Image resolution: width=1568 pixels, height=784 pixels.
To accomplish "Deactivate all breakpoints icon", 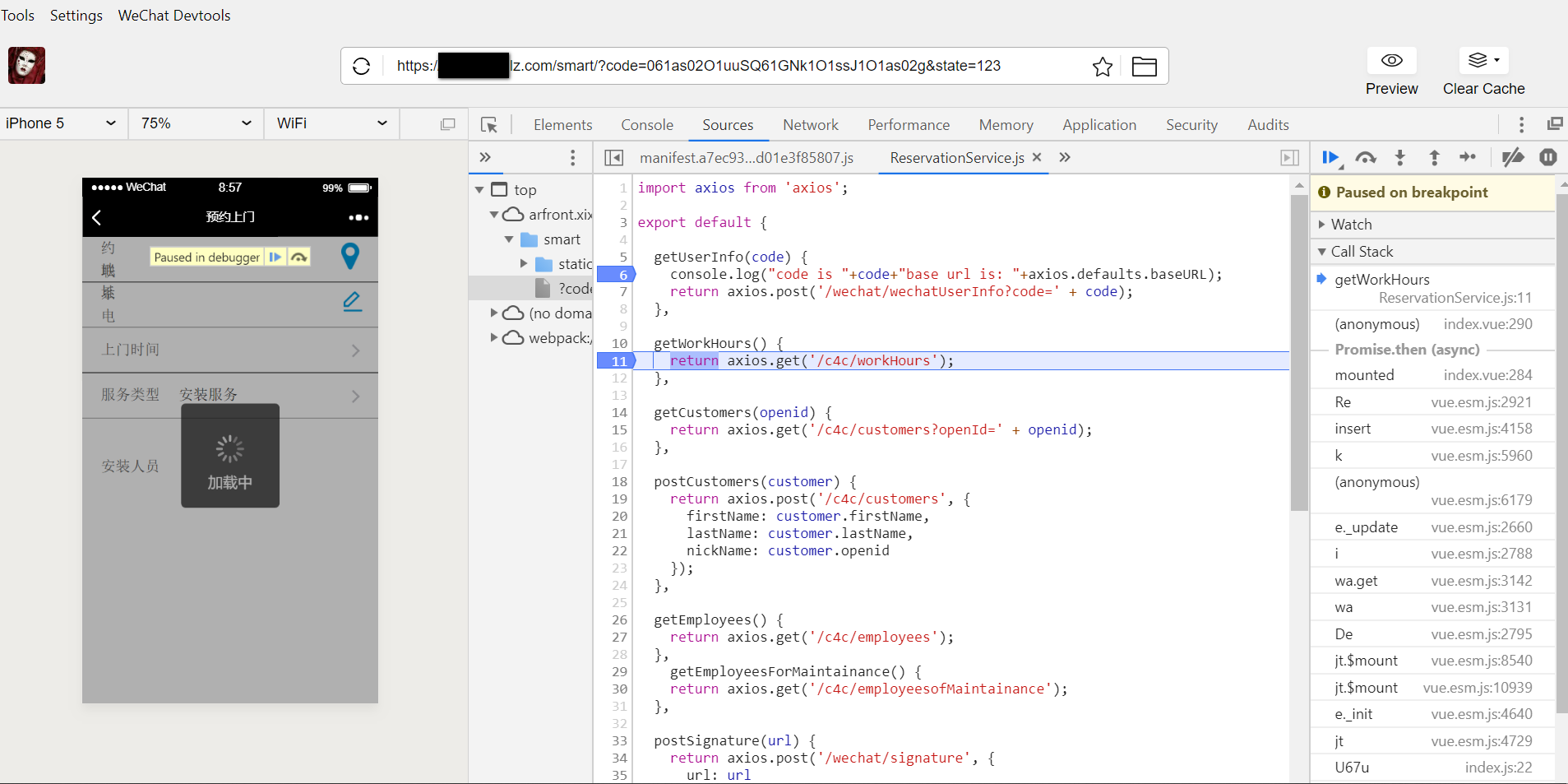I will pyautogui.click(x=1512, y=157).
